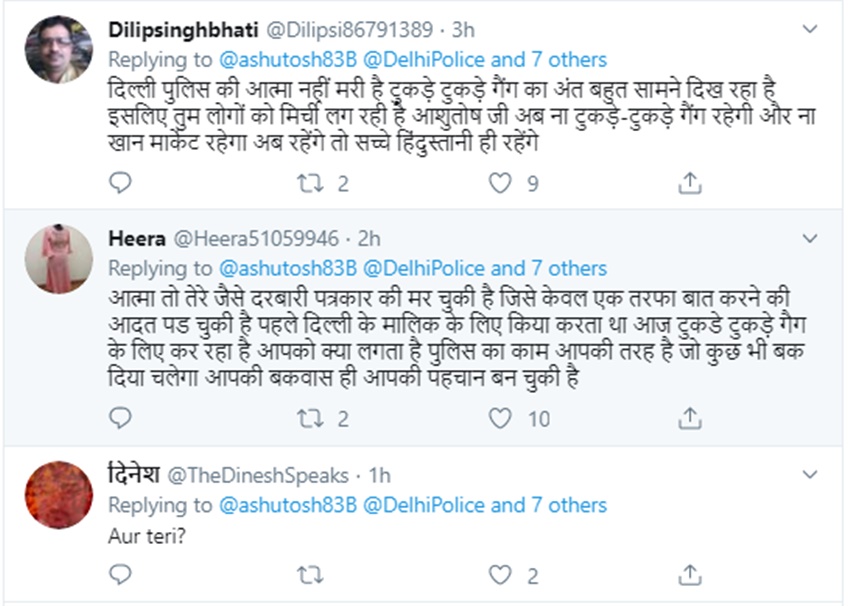
Task: Share Dilipsinghbhati's tweet
Action: 689,183
